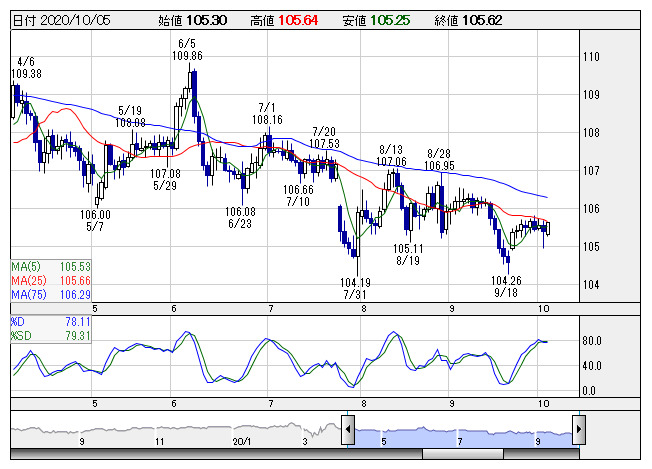Click the left range handle arrow in navigator
Screen dimensions: 652x469
coord(348,431)
